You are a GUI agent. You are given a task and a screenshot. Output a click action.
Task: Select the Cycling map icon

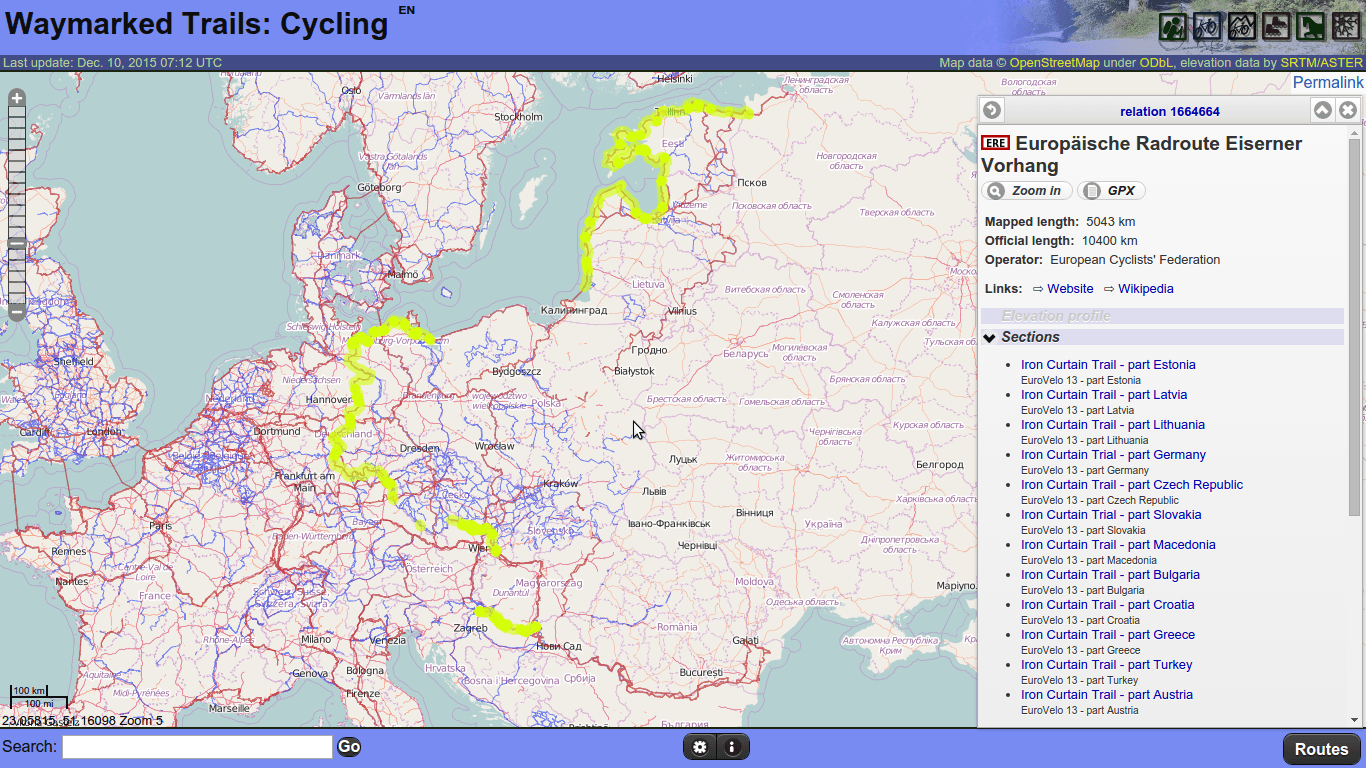1208,25
